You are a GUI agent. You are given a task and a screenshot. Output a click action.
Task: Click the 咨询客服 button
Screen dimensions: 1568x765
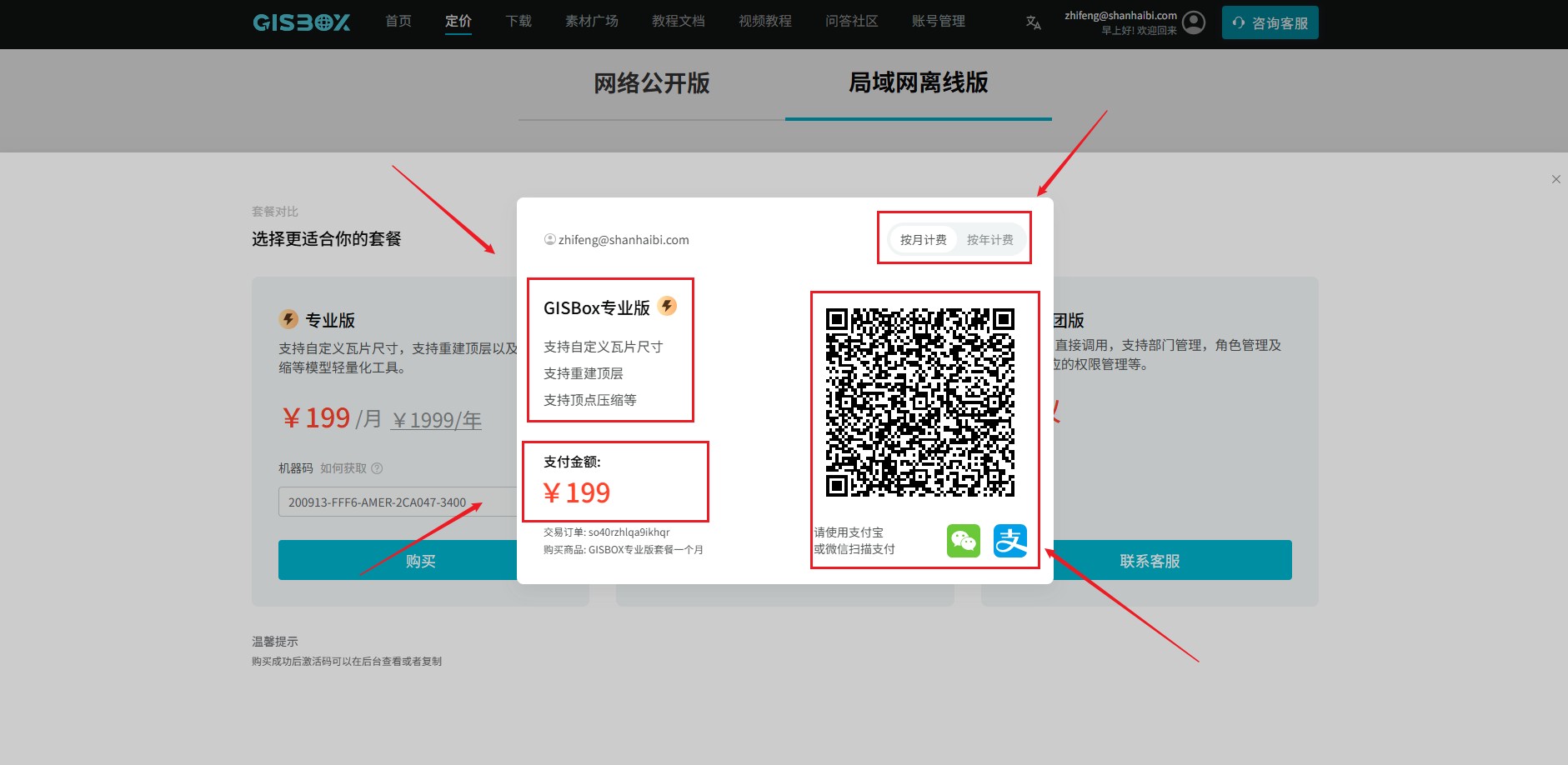coord(1270,22)
